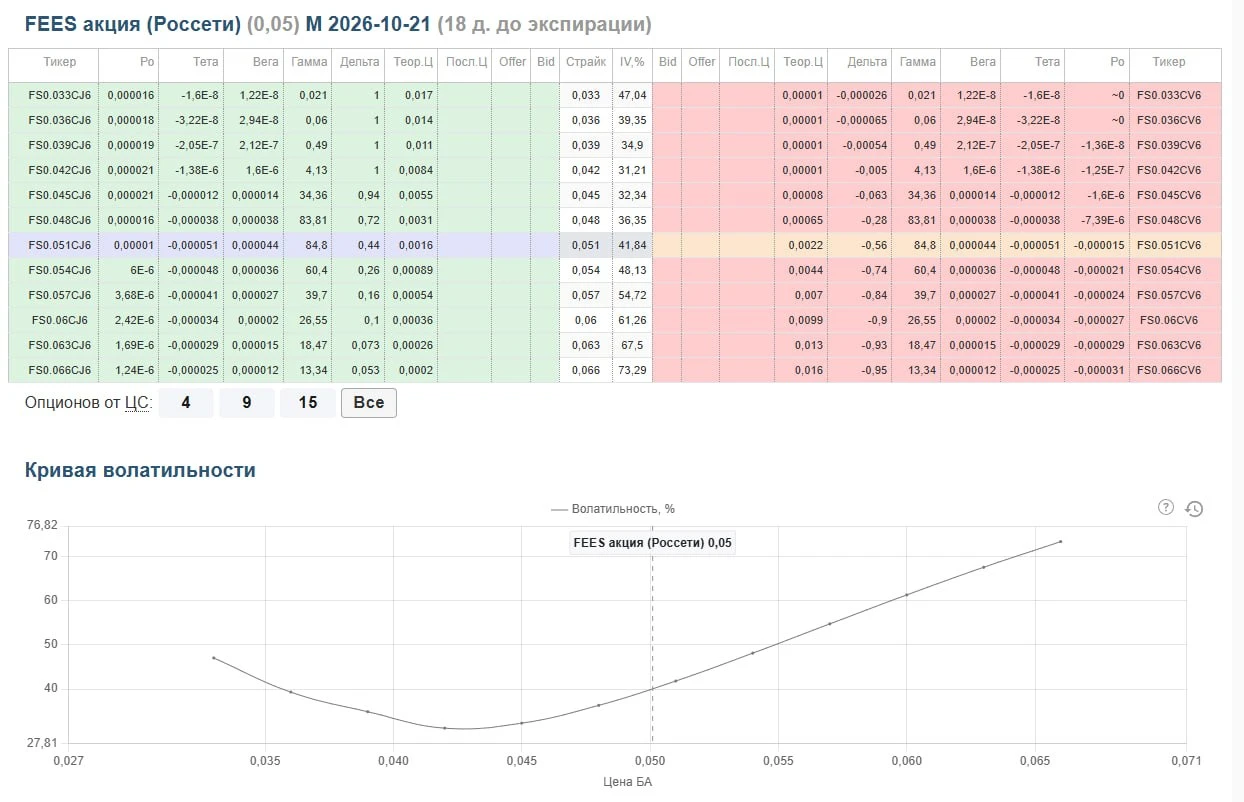1244x802 pixels.
Task: Click the call ticker FS0.057CJ6
Action: (x=59, y=295)
